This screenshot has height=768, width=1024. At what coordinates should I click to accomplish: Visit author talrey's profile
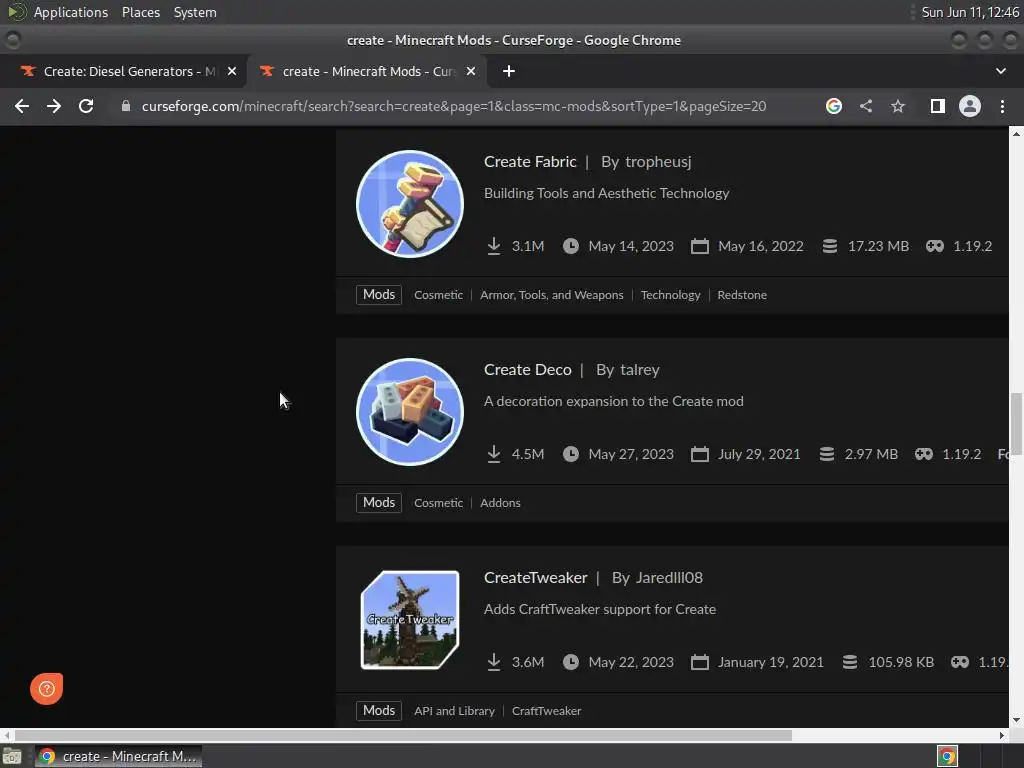(x=639, y=370)
